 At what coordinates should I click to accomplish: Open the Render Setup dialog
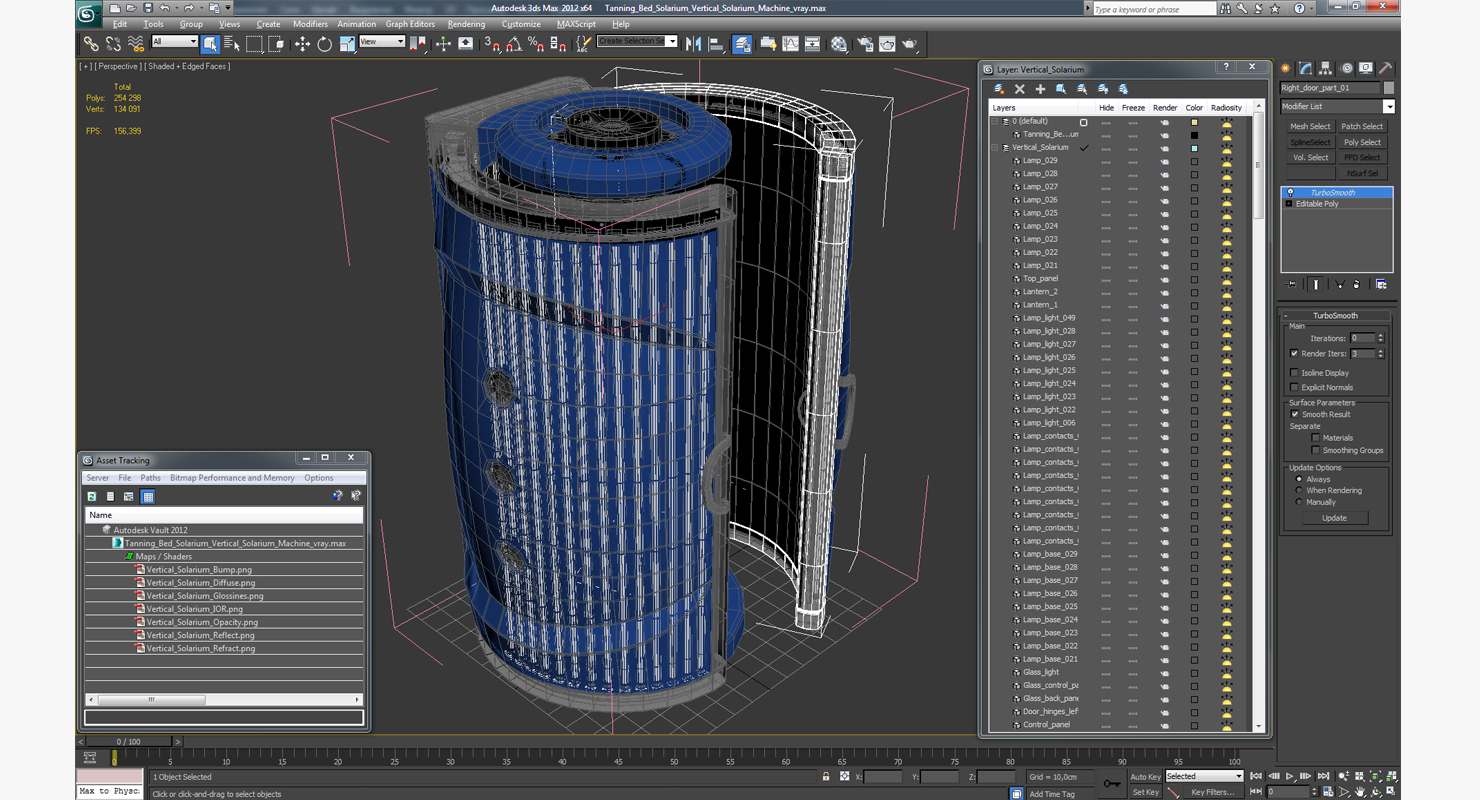[x=864, y=44]
